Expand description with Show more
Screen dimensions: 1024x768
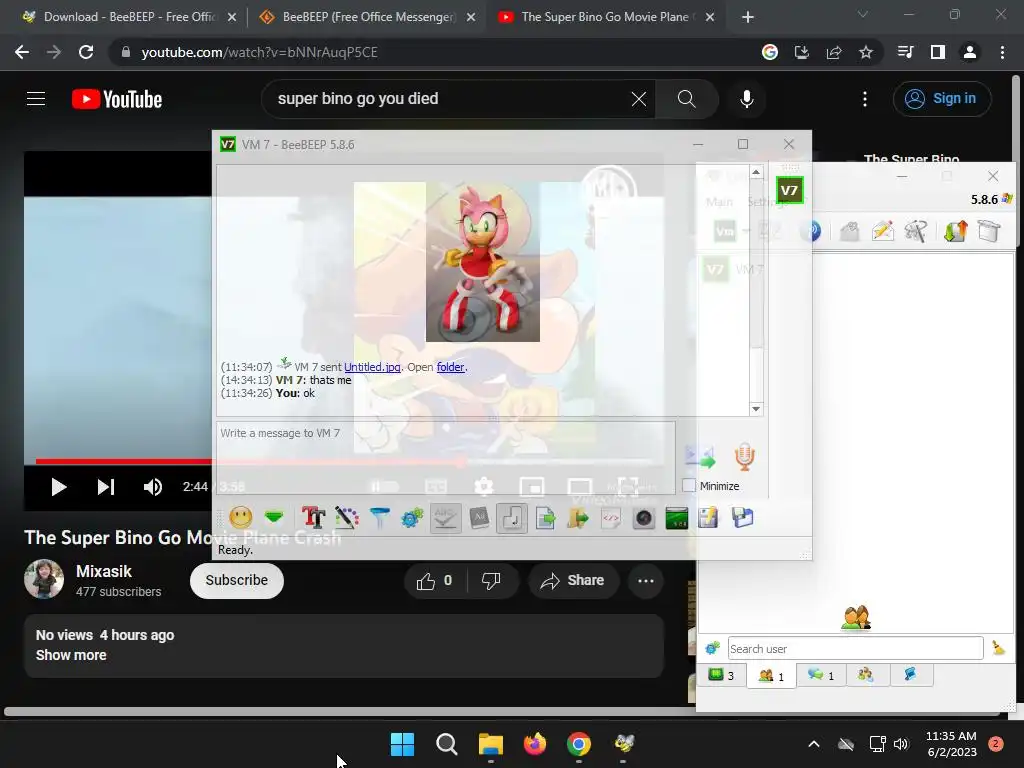coord(71,655)
